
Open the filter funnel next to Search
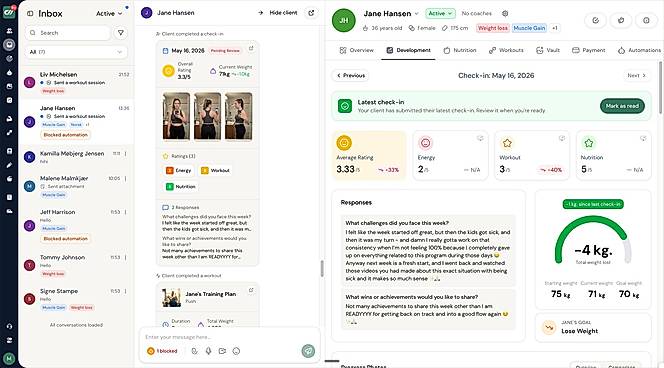[121, 33]
